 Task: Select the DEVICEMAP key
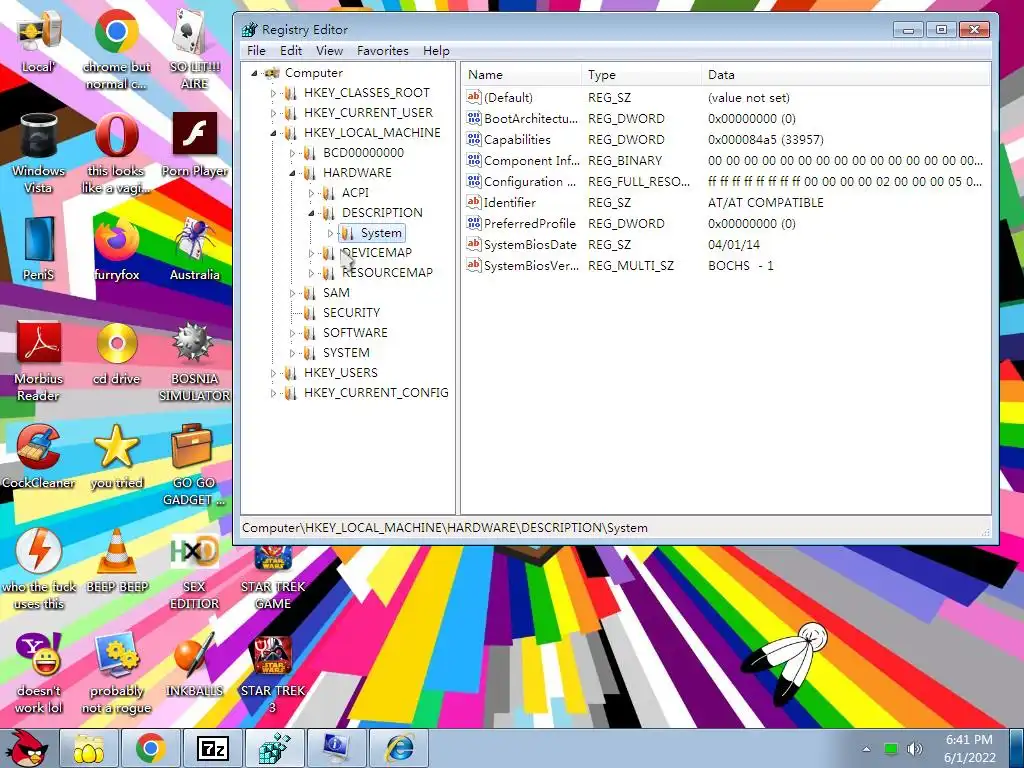(377, 253)
